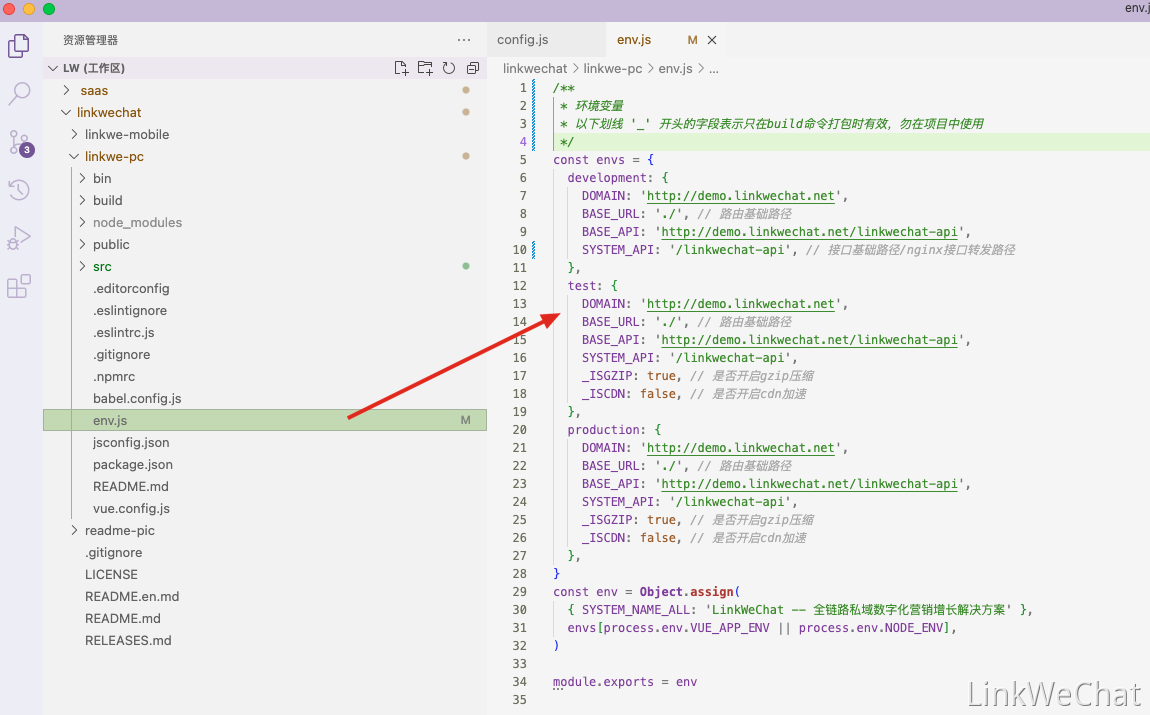
Task: Collapse the linkwe-pc folder
Action: (x=74, y=156)
